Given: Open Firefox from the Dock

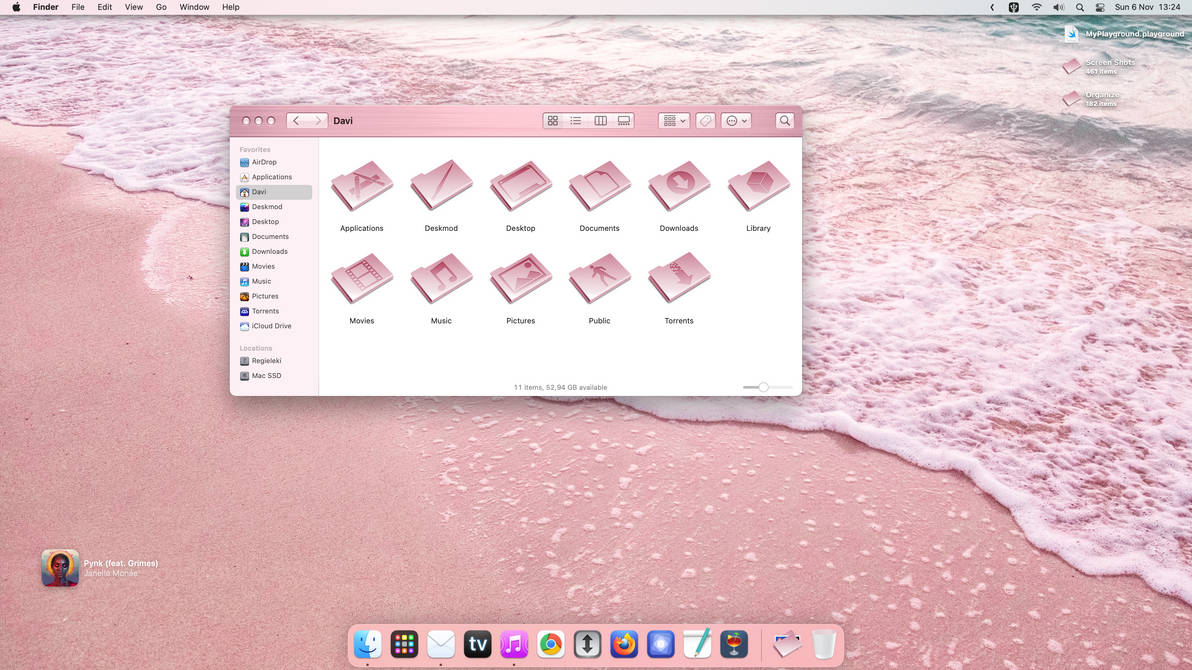Looking at the screenshot, I should pyautogui.click(x=624, y=644).
